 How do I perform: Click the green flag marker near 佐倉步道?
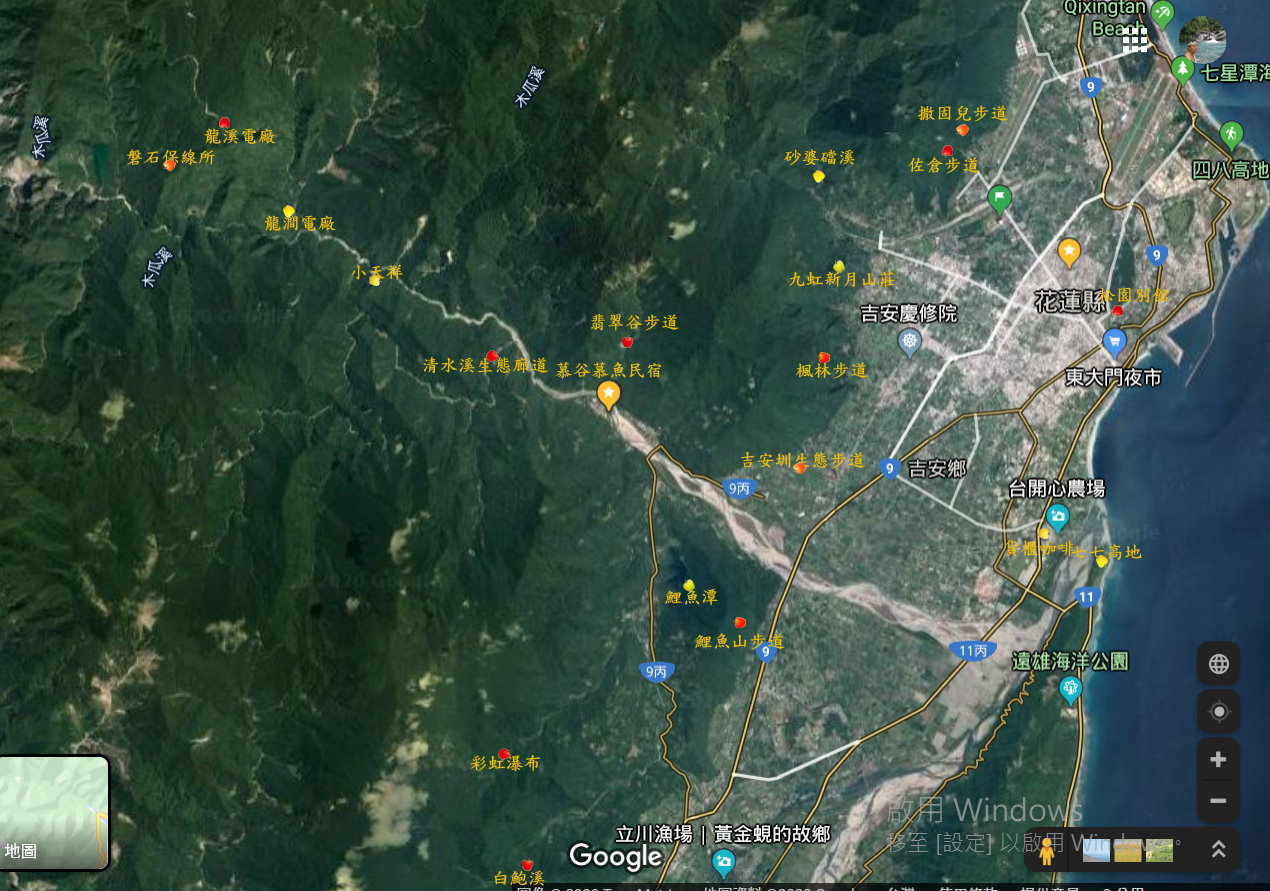point(999,198)
